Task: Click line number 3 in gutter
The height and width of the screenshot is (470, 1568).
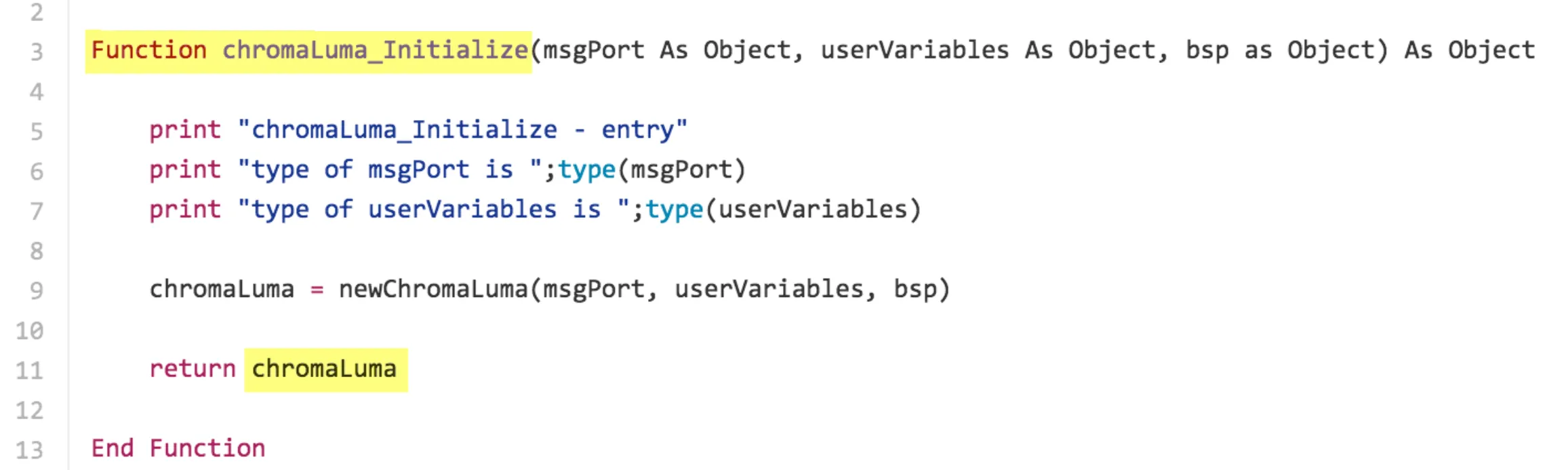Action: tap(37, 52)
